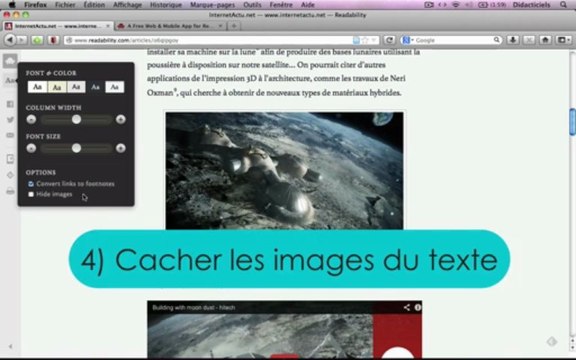
Task: Close the InternetActu.net tab
Action: point(108,26)
